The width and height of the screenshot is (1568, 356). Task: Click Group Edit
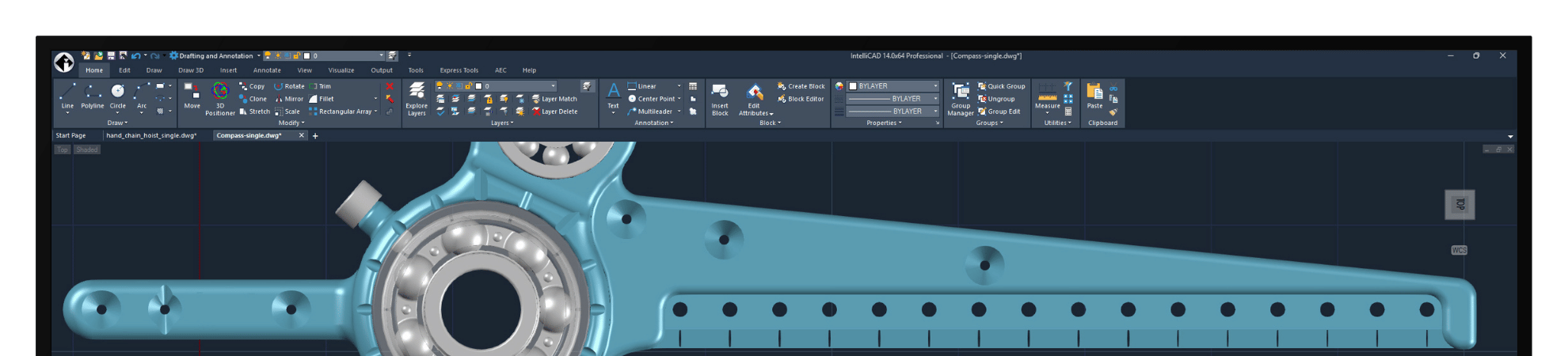point(999,112)
